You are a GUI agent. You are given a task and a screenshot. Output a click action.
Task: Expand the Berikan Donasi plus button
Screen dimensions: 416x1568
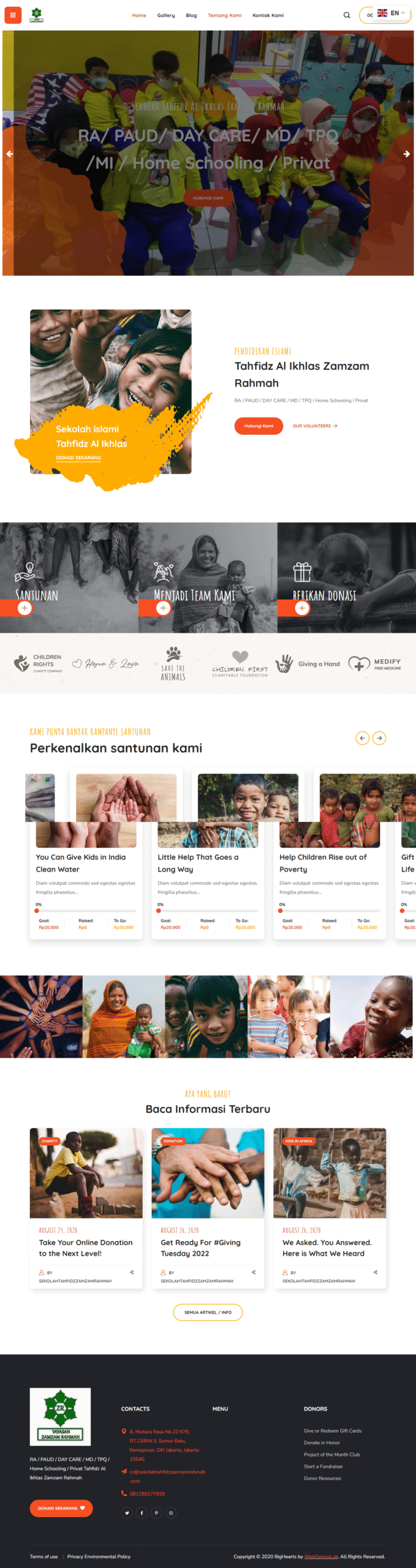[x=301, y=608]
